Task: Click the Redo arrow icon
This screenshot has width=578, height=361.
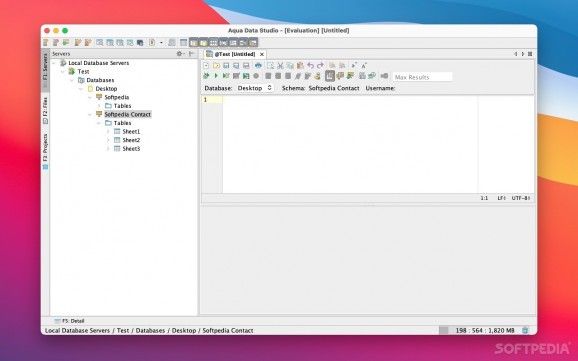Action: point(320,66)
